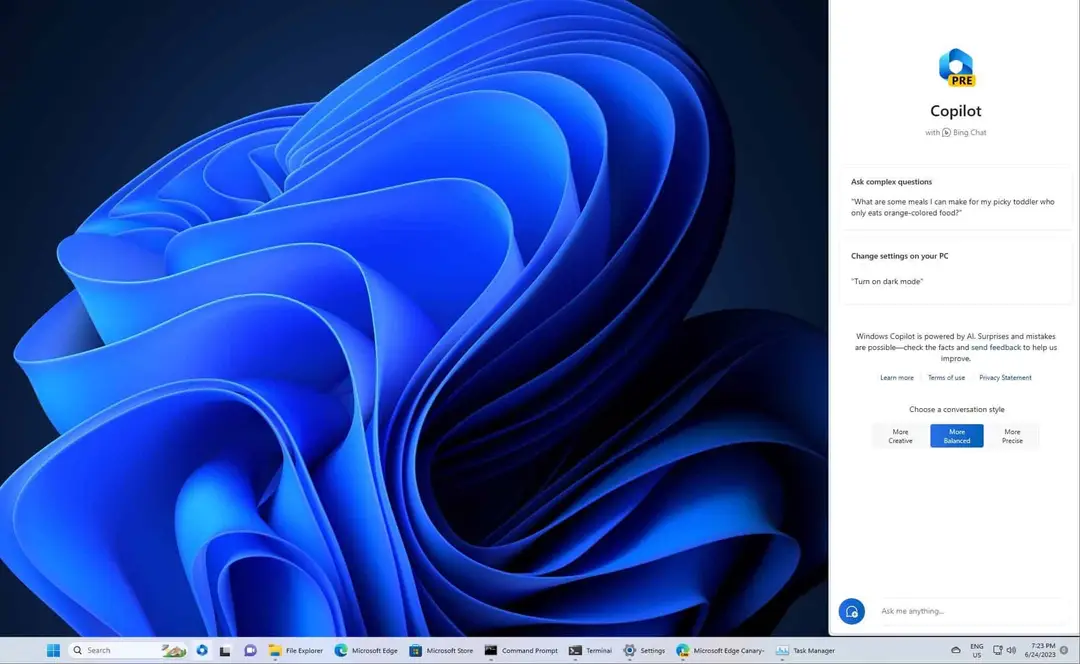Image resolution: width=1080 pixels, height=664 pixels.
Task: Open Settings from the taskbar
Action: [x=644, y=650]
